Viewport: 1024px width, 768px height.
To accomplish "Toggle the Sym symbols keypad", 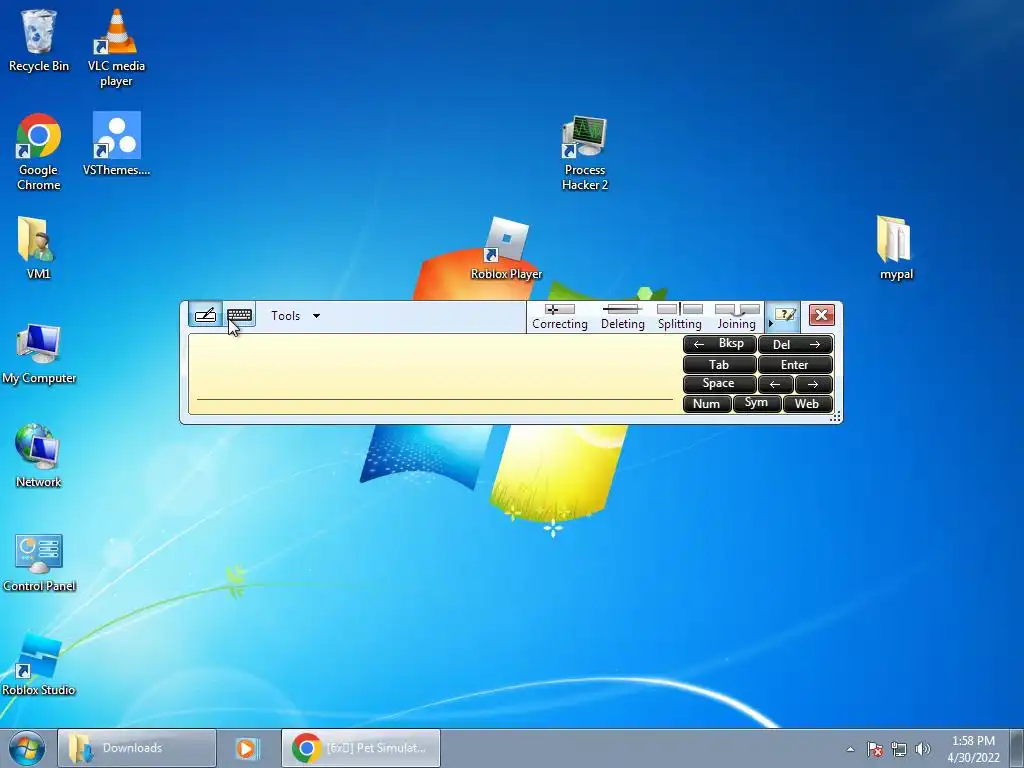I will tap(757, 404).
